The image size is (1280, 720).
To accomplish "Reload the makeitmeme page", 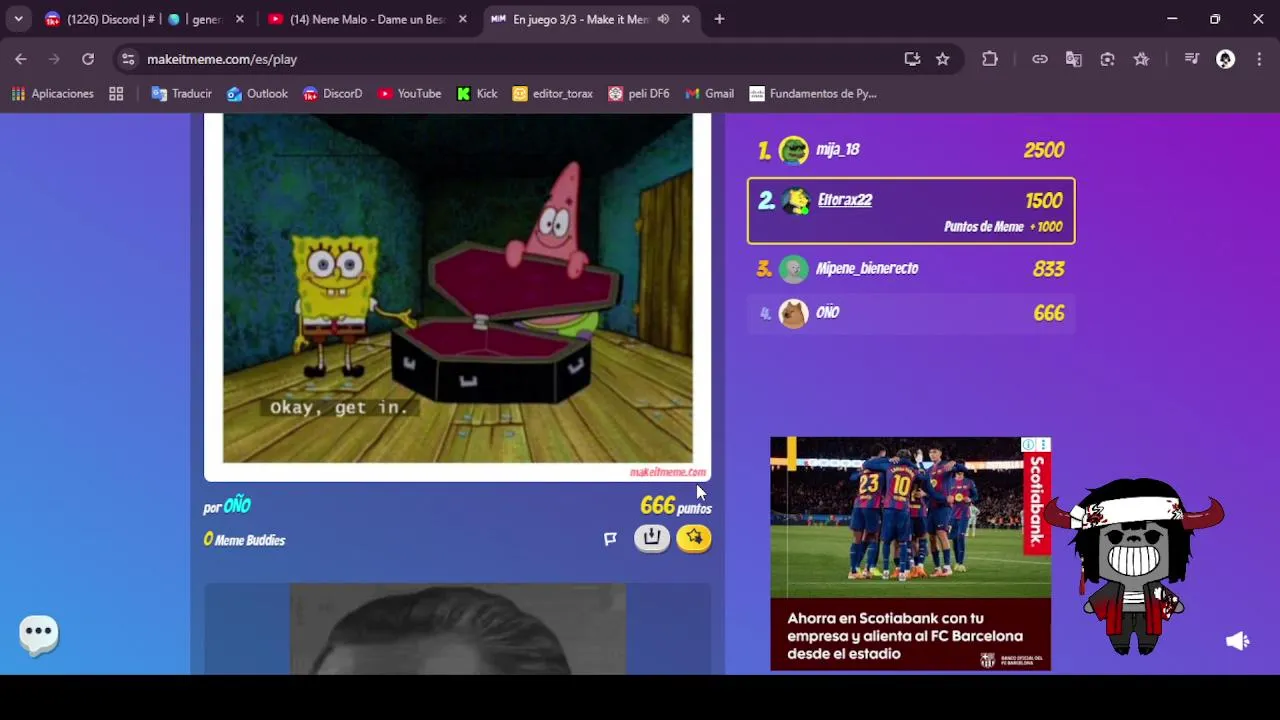I will tap(88, 59).
